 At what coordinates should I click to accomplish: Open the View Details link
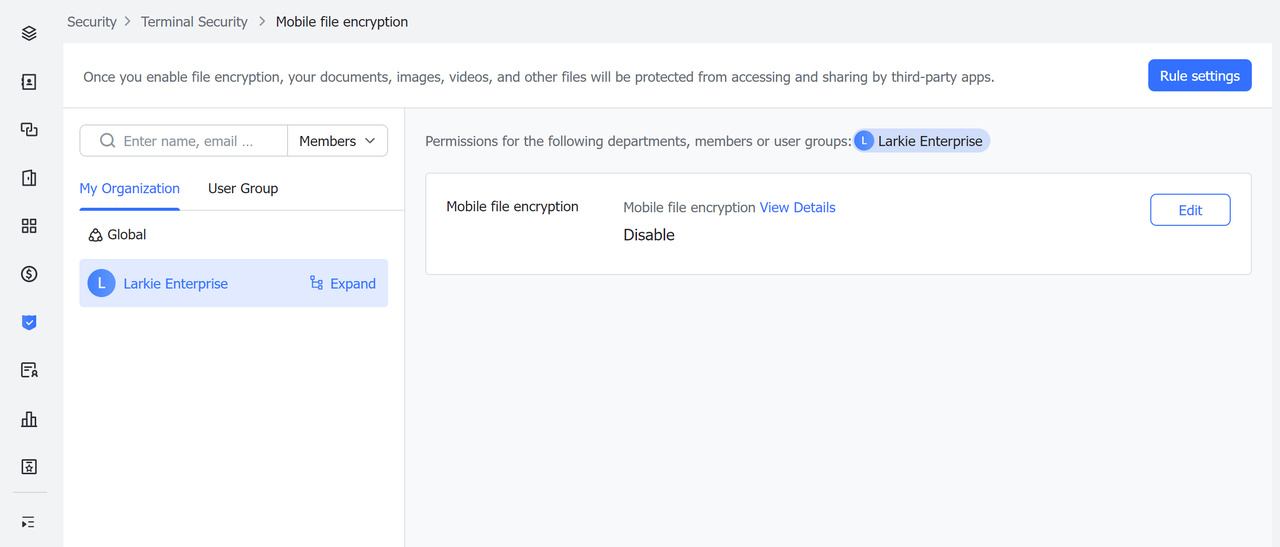point(798,207)
